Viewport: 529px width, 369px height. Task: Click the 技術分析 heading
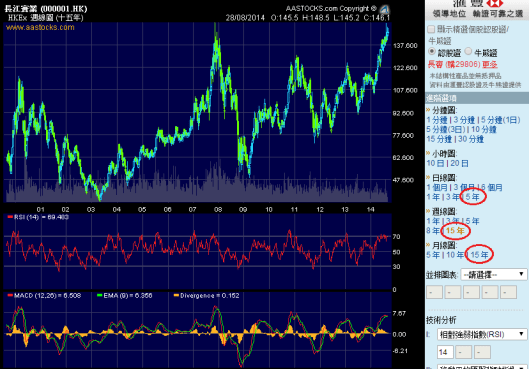coord(441,320)
